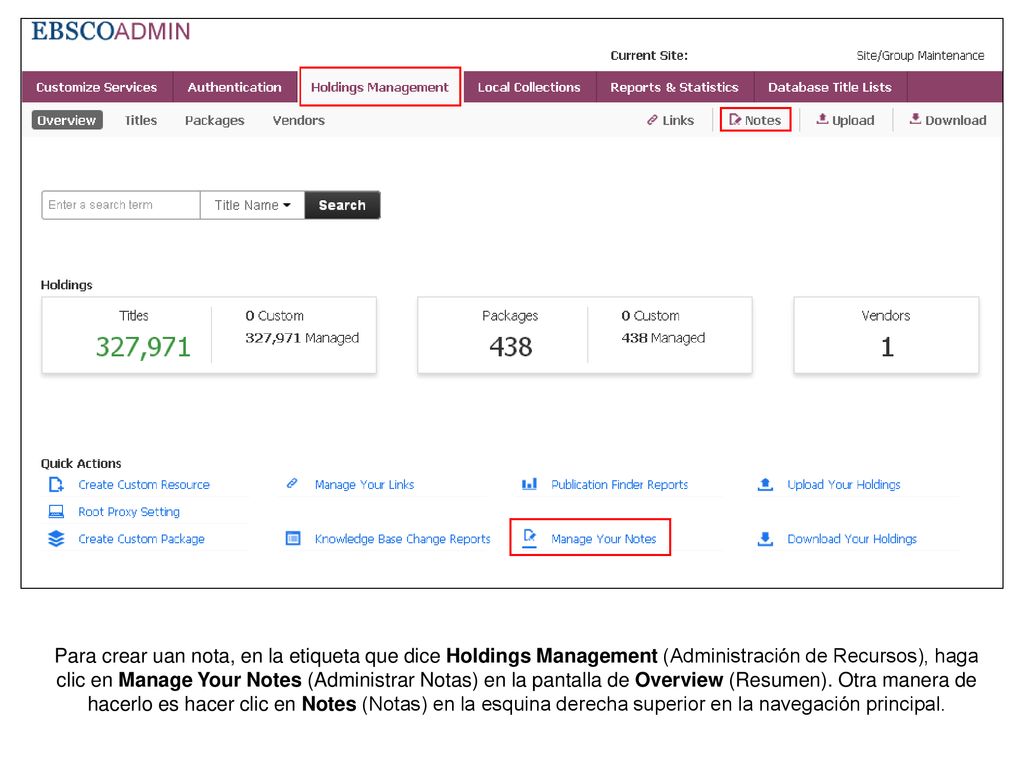Image resolution: width=1024 pixels, height=768 pixels.
Task: Switch to Local Collections tab
Action: point(529,87)
